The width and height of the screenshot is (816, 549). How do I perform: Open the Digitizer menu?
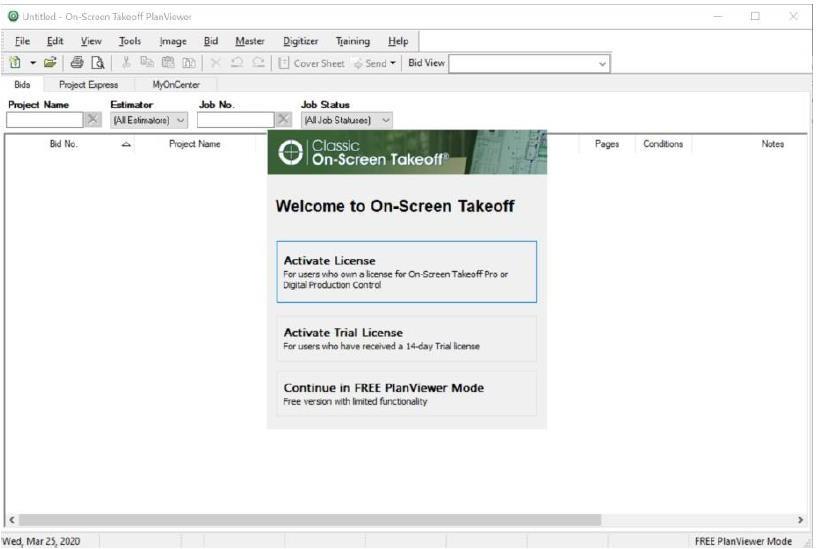tap(300, 41)
